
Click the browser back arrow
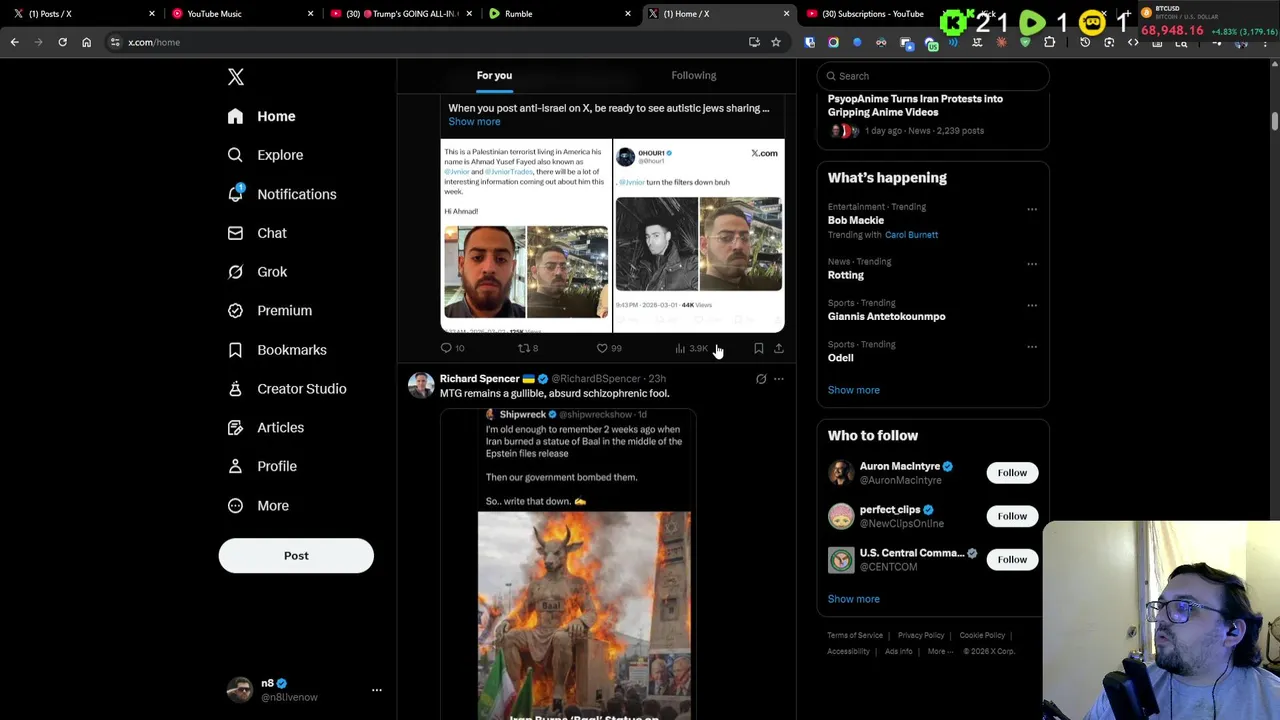pyautogui.click(x=15, y=42)
